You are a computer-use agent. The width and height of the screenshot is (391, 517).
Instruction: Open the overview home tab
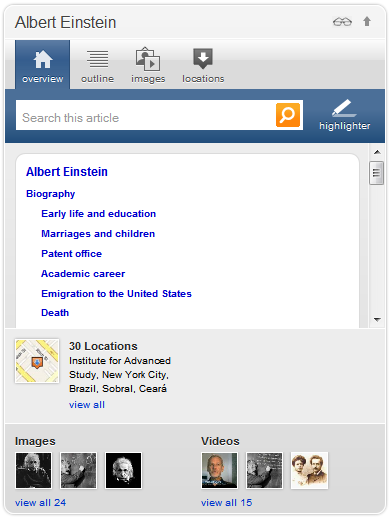tap(42, 65)
